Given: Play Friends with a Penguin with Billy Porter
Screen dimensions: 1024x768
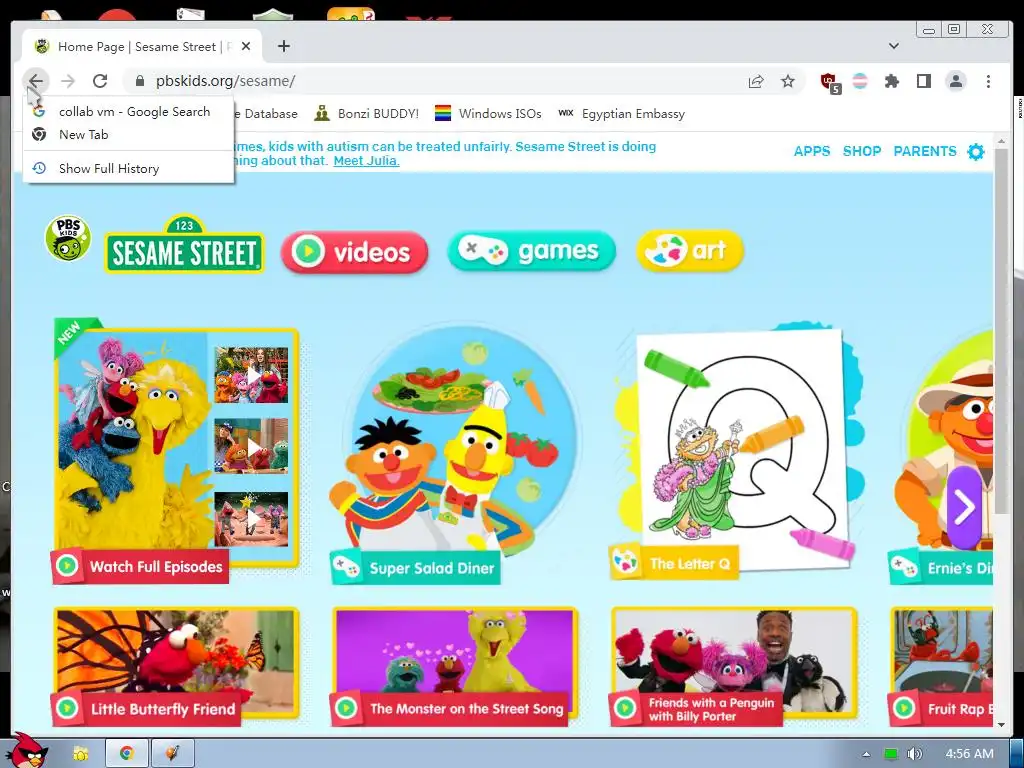Looking at the screenshot, I should point(733,665).
